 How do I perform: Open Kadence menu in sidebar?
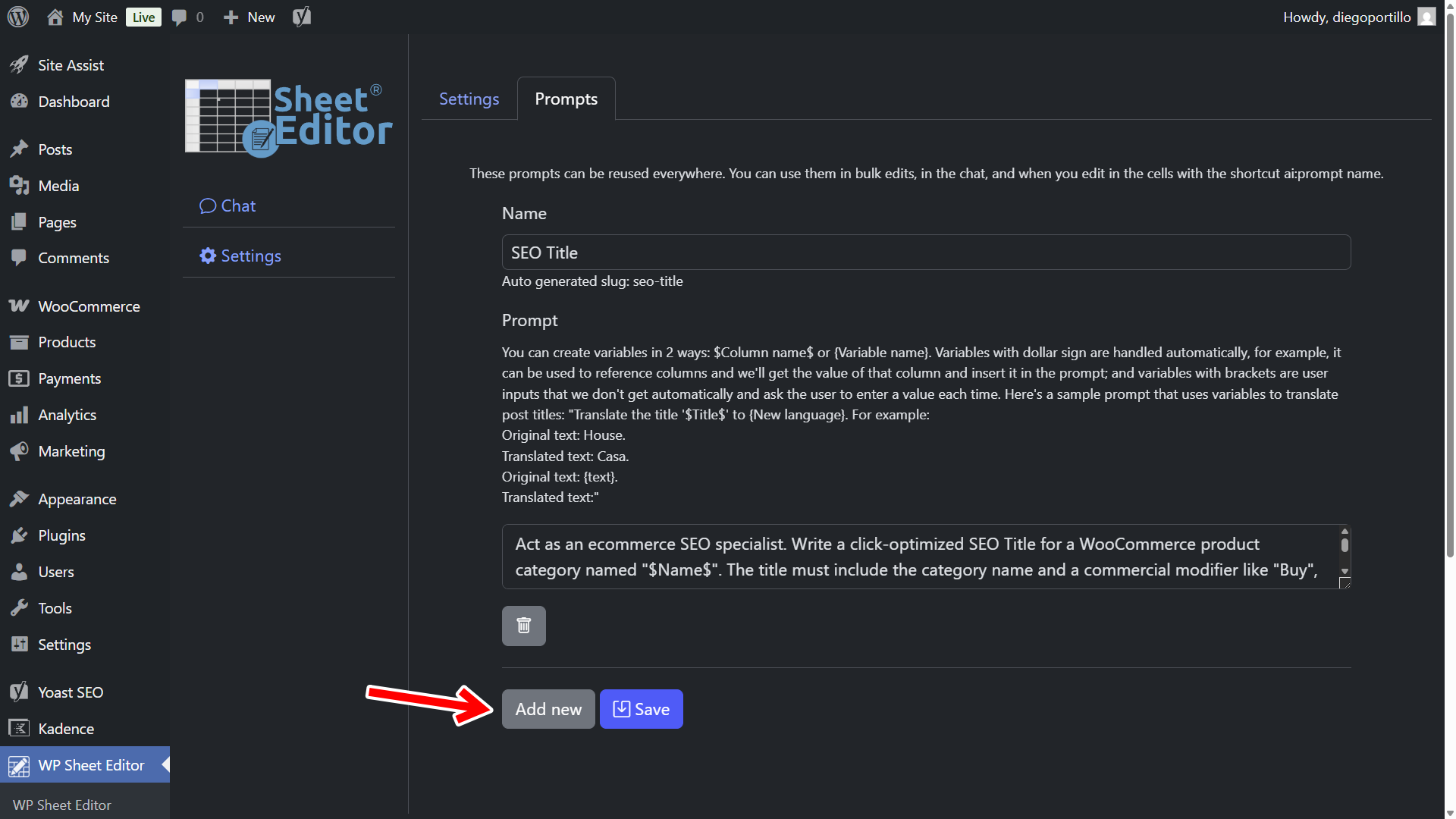tap(66, 729)
